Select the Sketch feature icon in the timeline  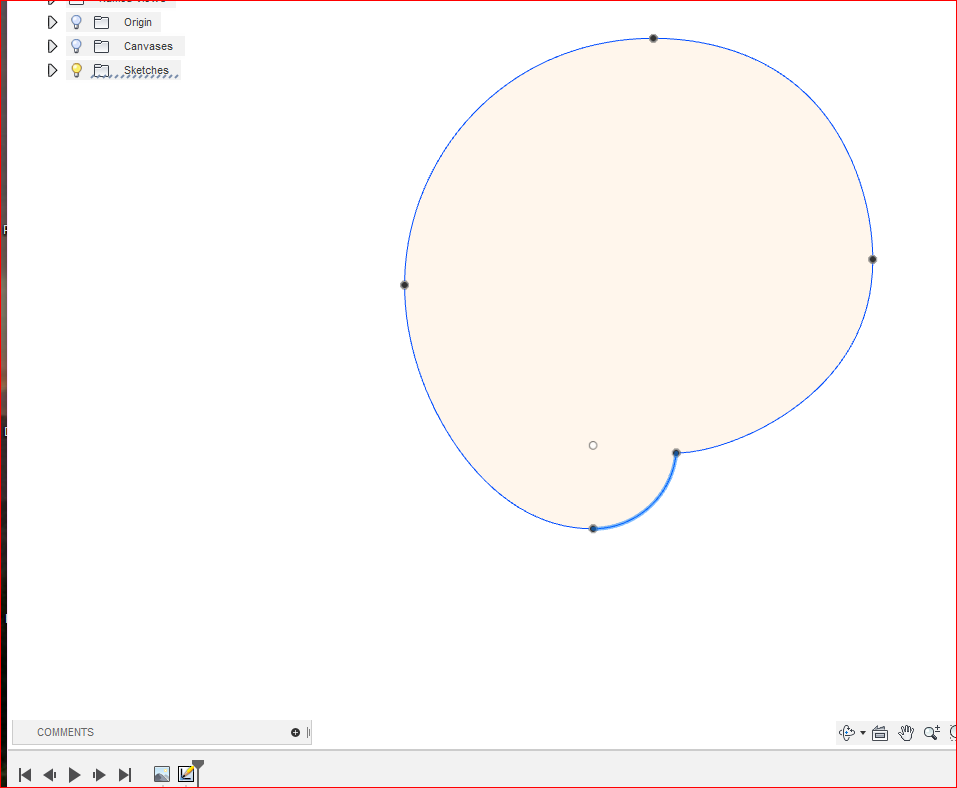pos(188,773)
